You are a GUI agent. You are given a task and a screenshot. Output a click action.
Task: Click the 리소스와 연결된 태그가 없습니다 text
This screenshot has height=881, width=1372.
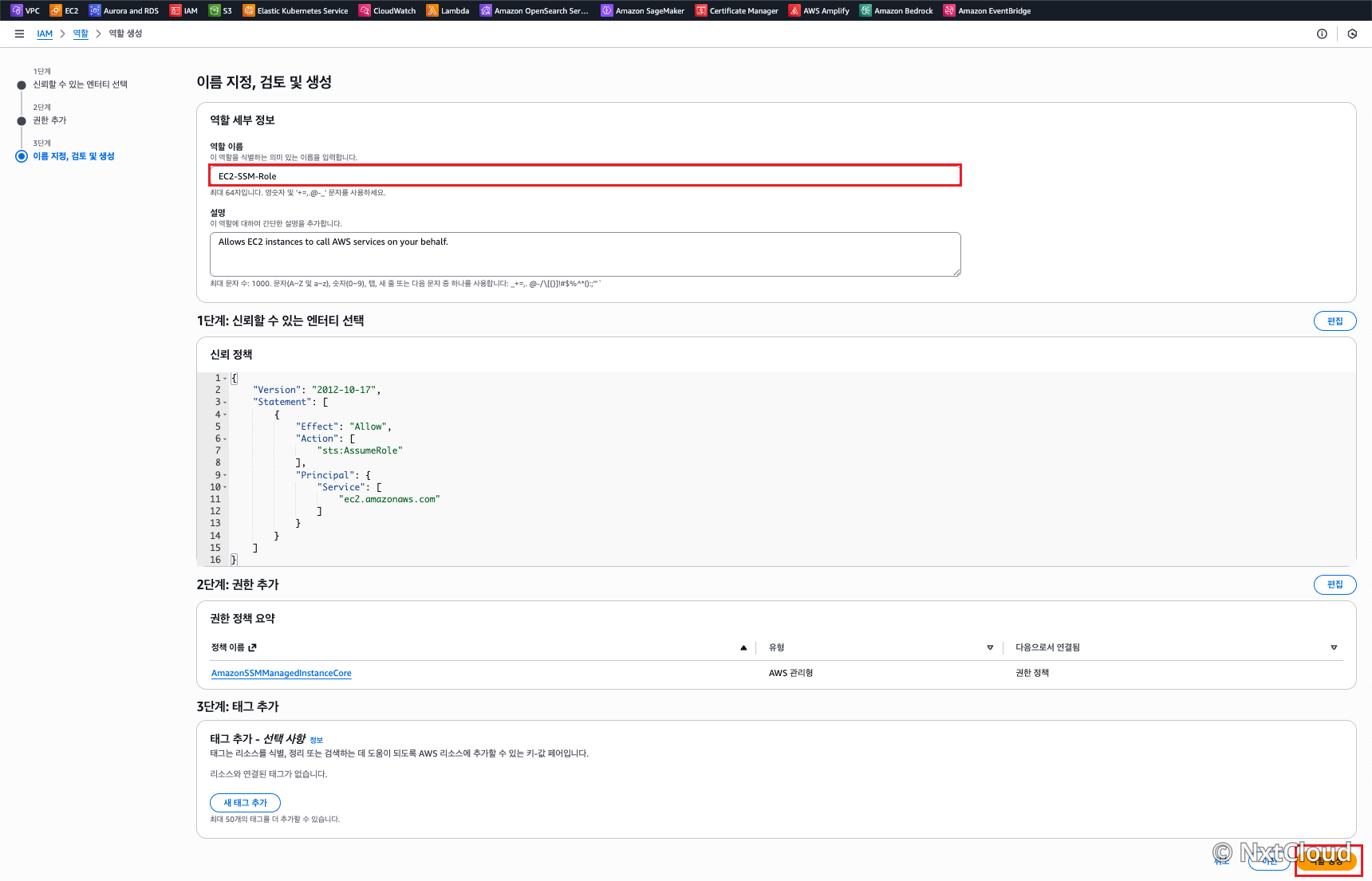click(x=269, y=774)
